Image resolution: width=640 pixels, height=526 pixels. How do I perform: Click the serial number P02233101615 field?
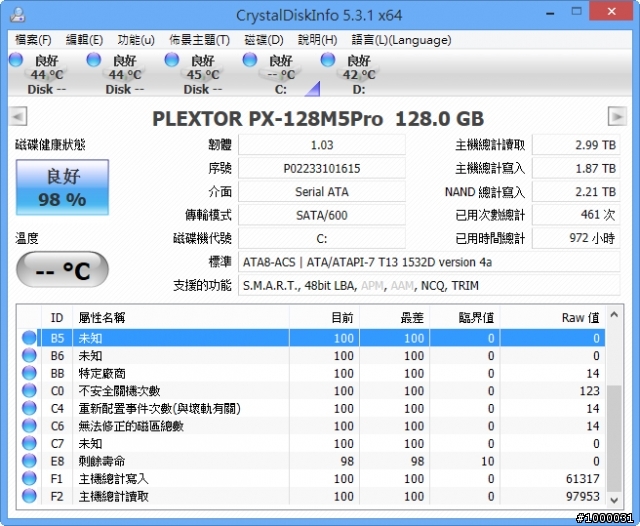point(322,168)
